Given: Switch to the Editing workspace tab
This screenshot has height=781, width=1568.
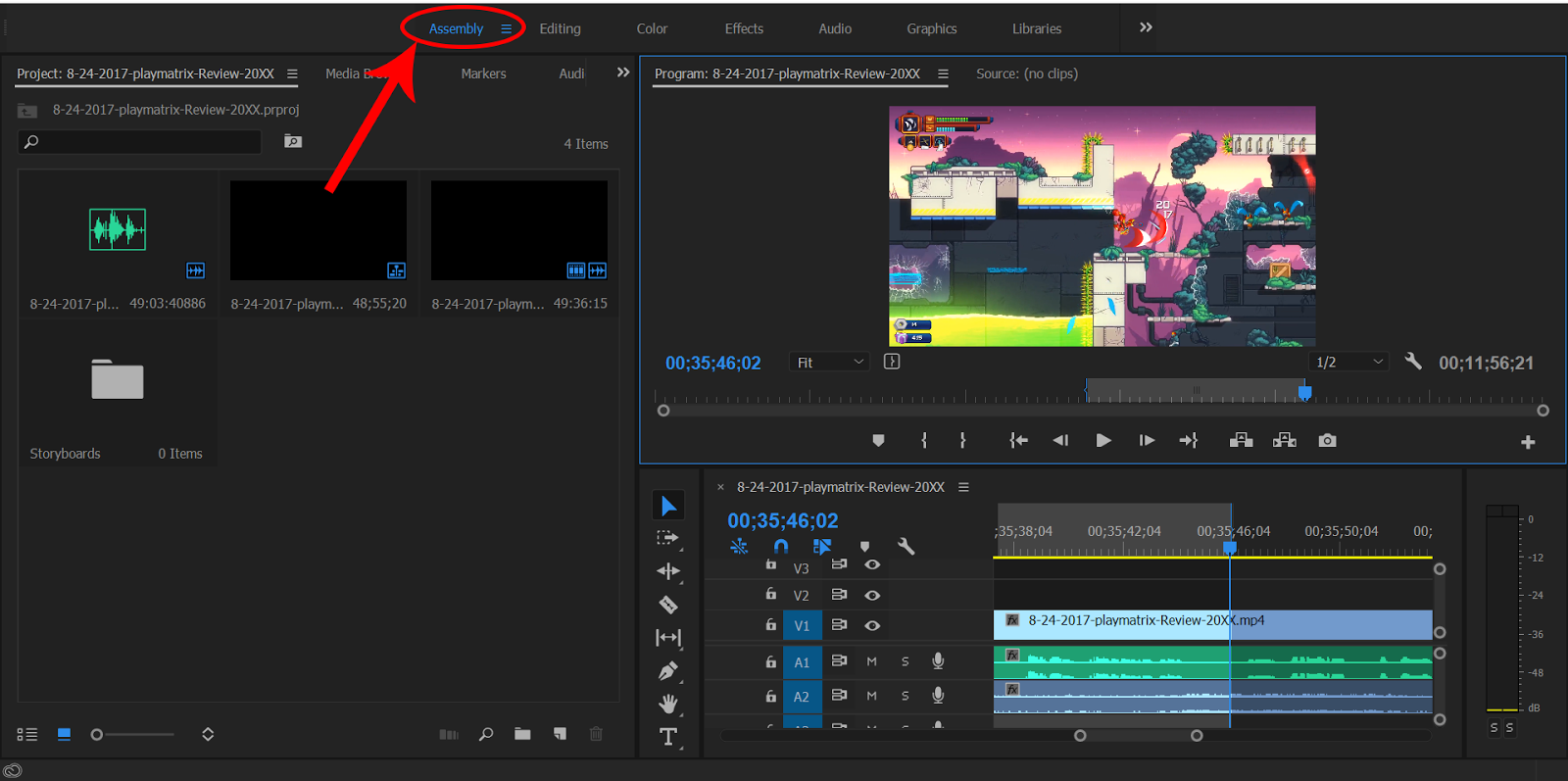Looking at the screenshot, I should 560,29.
